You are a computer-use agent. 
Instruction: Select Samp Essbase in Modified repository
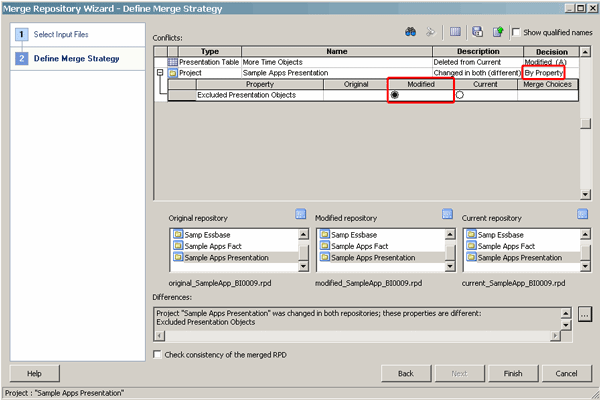click(x=354, y=235)
